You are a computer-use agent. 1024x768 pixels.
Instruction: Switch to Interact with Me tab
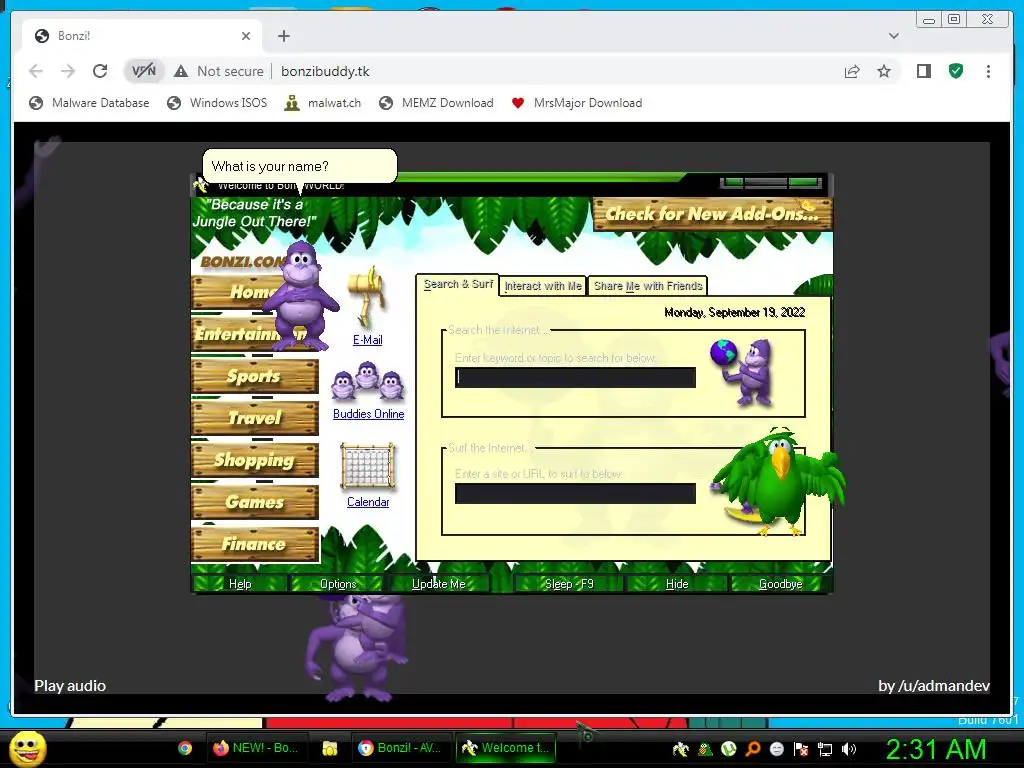click(x=543, y=286)
